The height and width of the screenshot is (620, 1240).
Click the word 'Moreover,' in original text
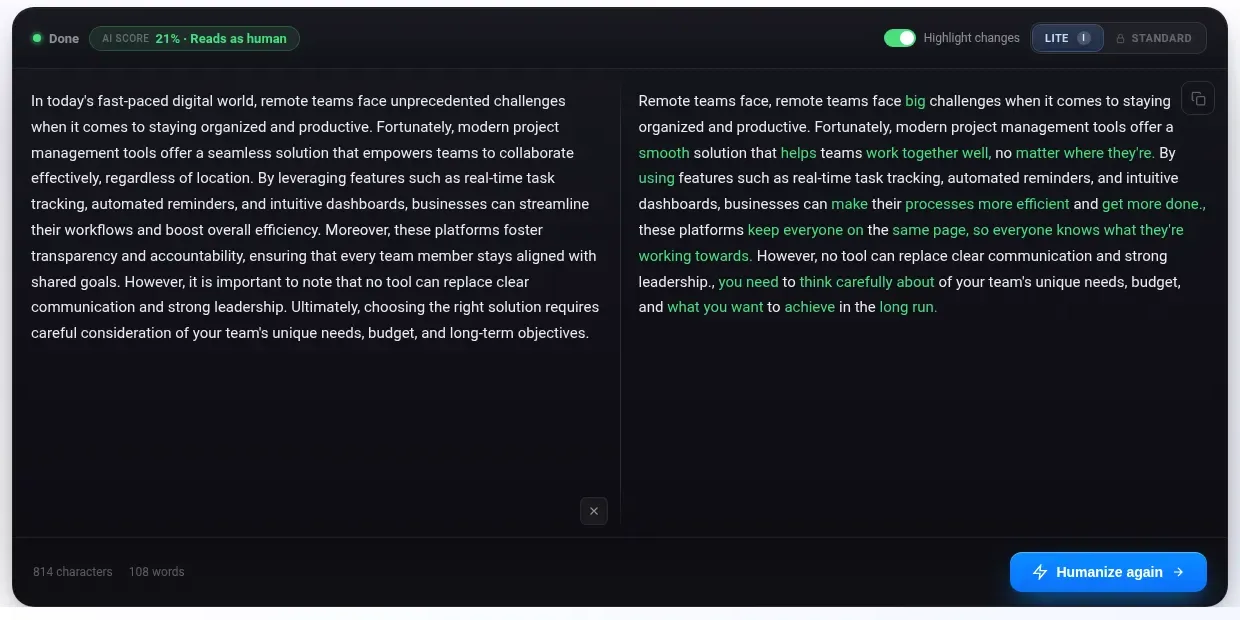click(357, 230)
